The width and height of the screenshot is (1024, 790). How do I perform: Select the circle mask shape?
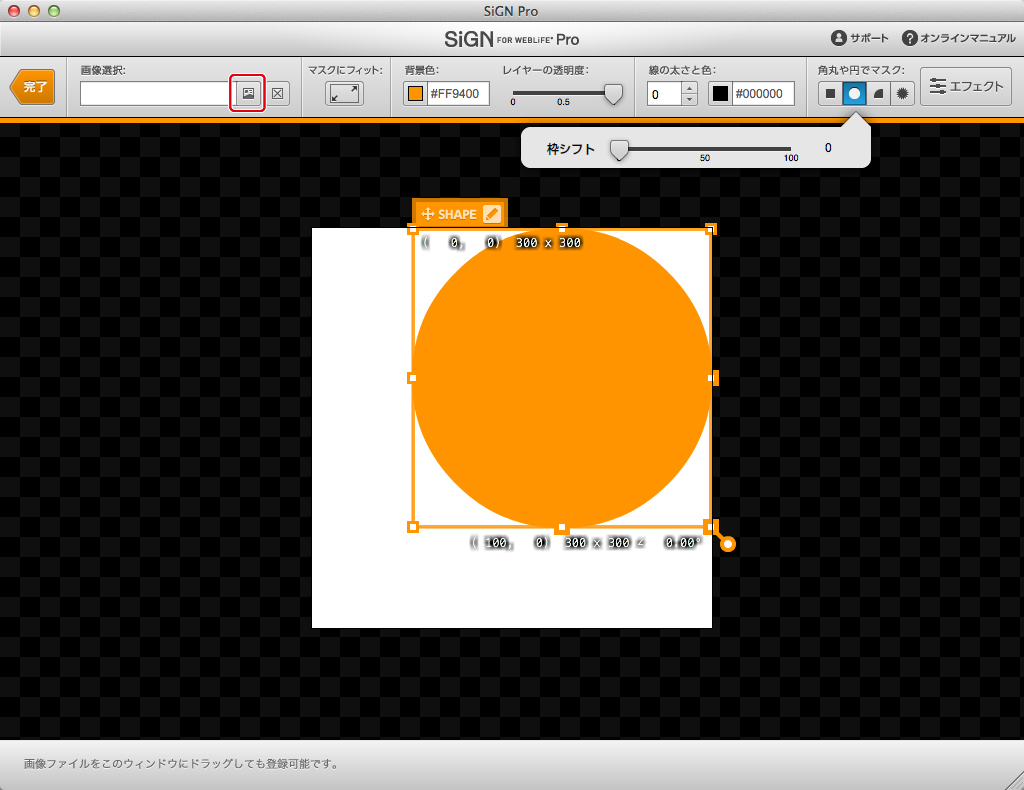854,93
